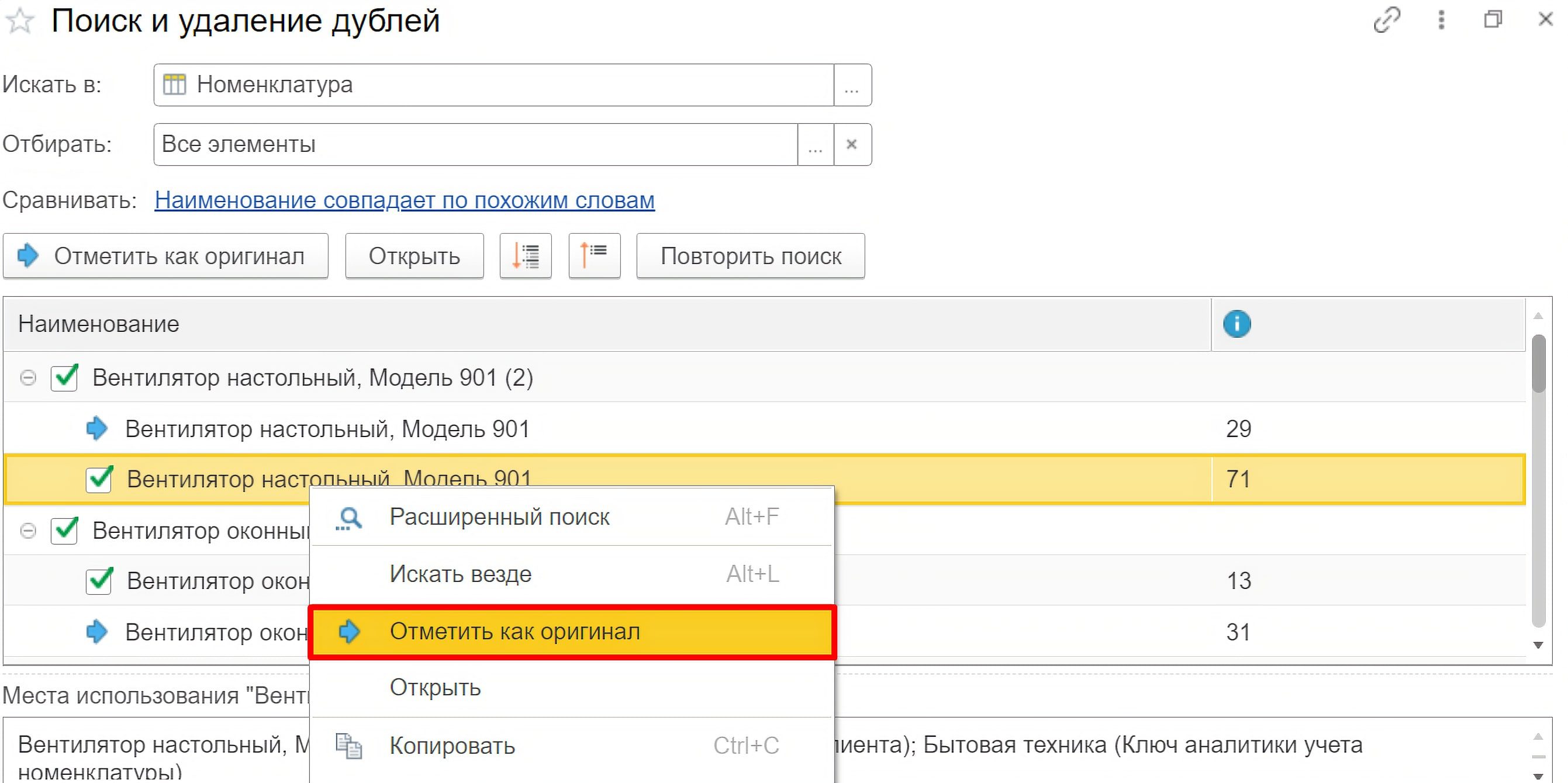
Task: Click the magnifier icon beside Расширенный поиск
Action: [x=350, y=518]
